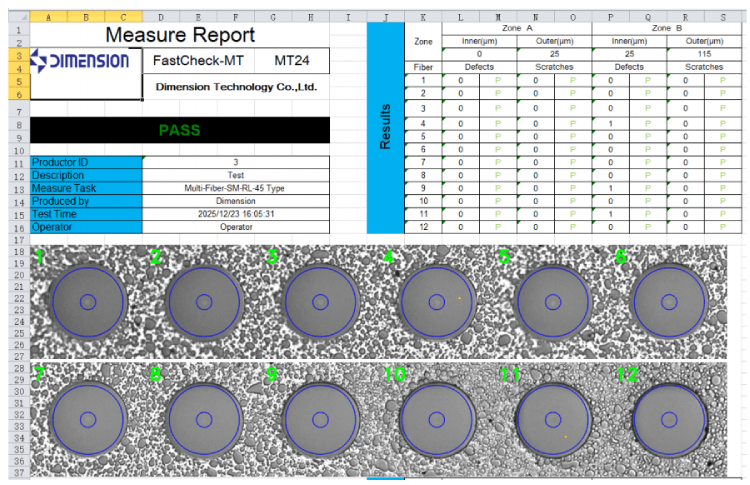Click the Measure Task label cell
The height and width of the screenshot is (485, 750).
[x=86, y=188]
